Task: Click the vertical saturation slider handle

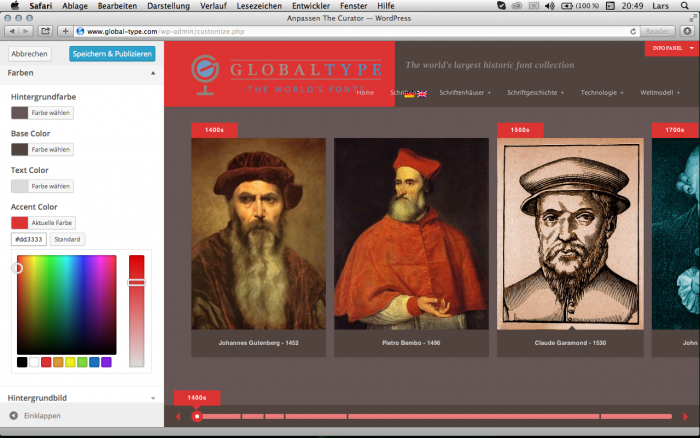Action: coord(137,283)
